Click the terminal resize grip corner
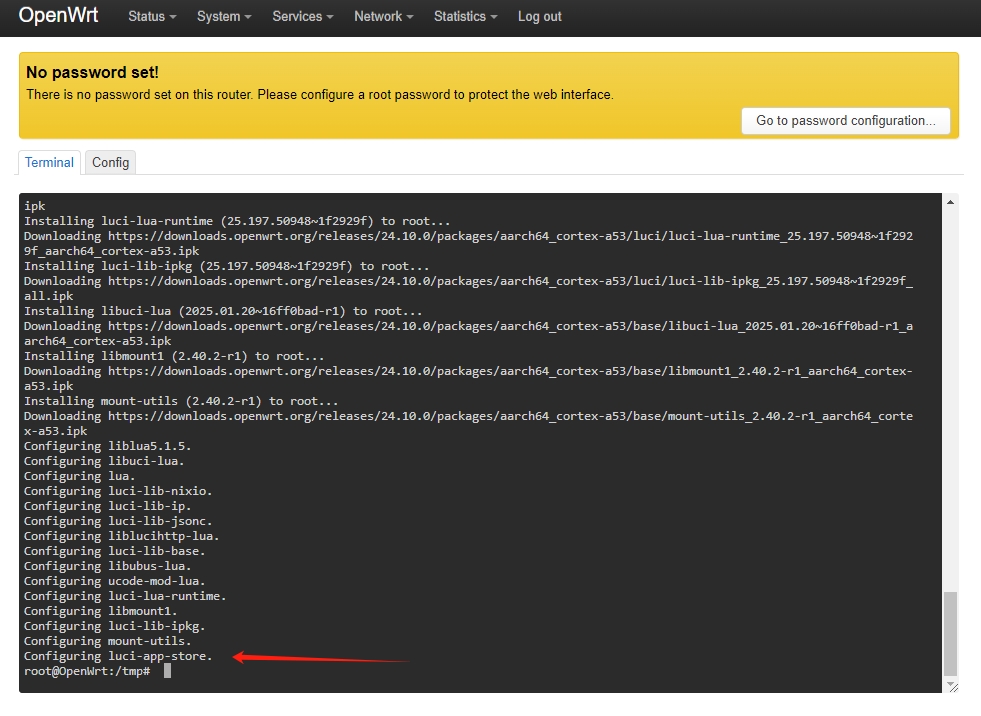 (953, 688)
